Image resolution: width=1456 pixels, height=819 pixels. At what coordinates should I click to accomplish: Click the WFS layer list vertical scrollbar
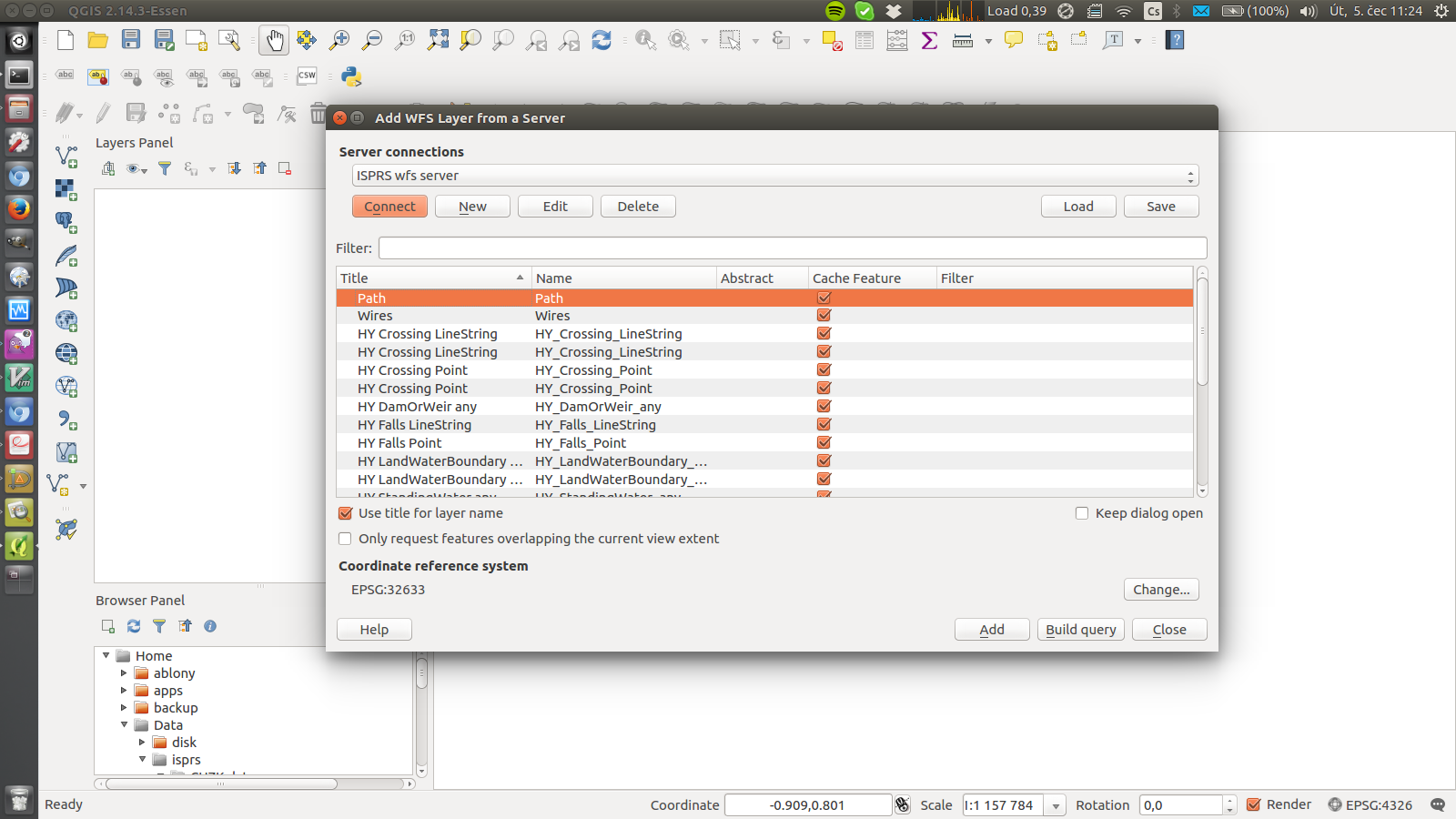pos(1202,382)
